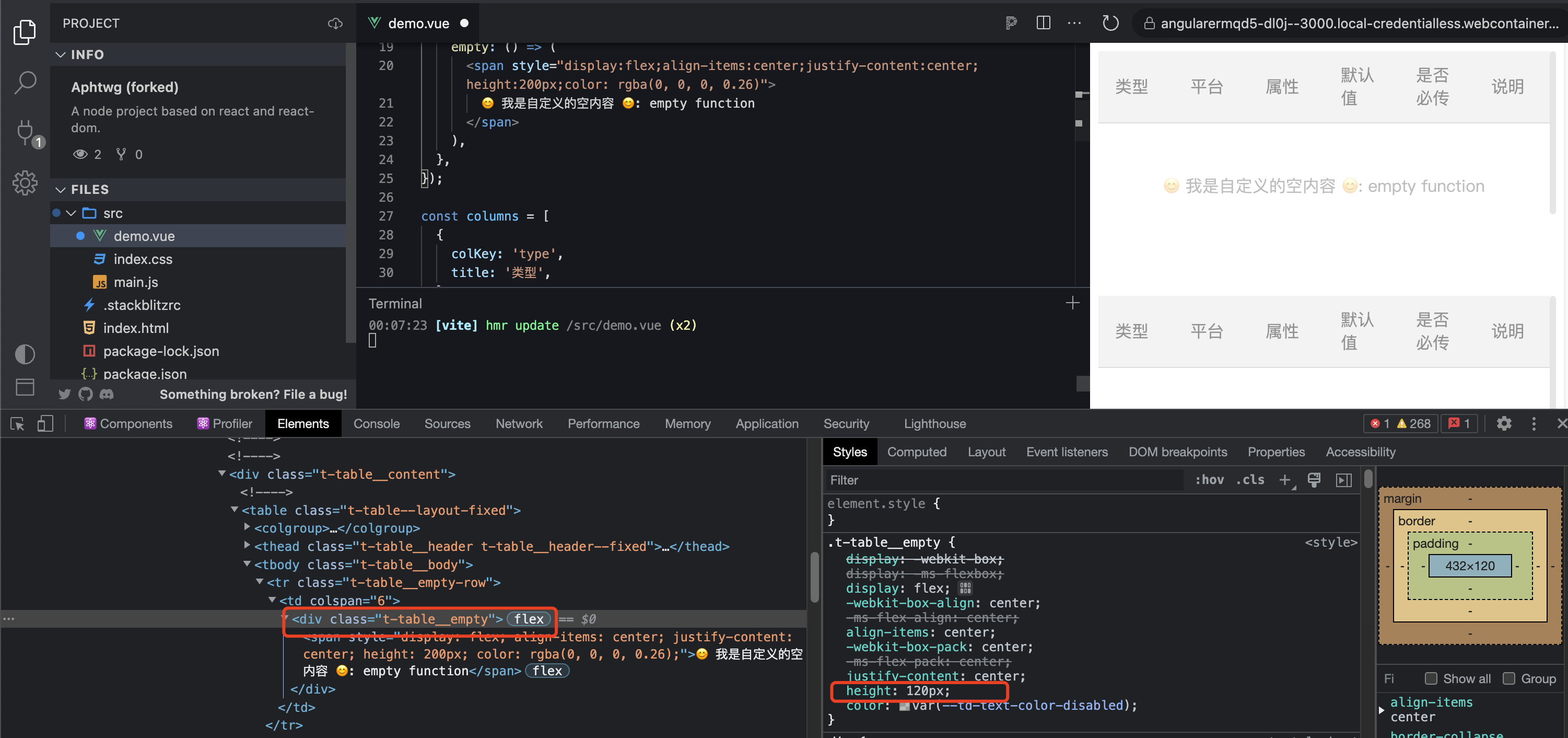The width and height of the screenshot is (1568, 738).
Task: Click the file explorer icon in sidebar
Action: pyautogui.click(x=25, y=32)
